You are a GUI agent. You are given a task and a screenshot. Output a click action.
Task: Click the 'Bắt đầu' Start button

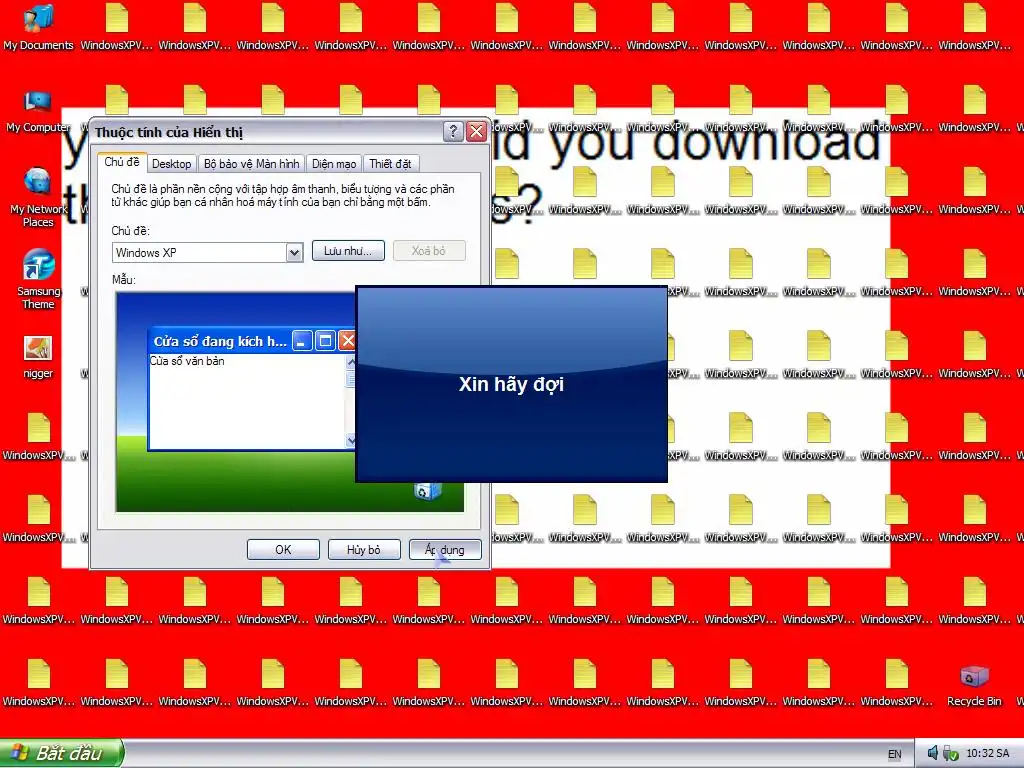[61, 753]
